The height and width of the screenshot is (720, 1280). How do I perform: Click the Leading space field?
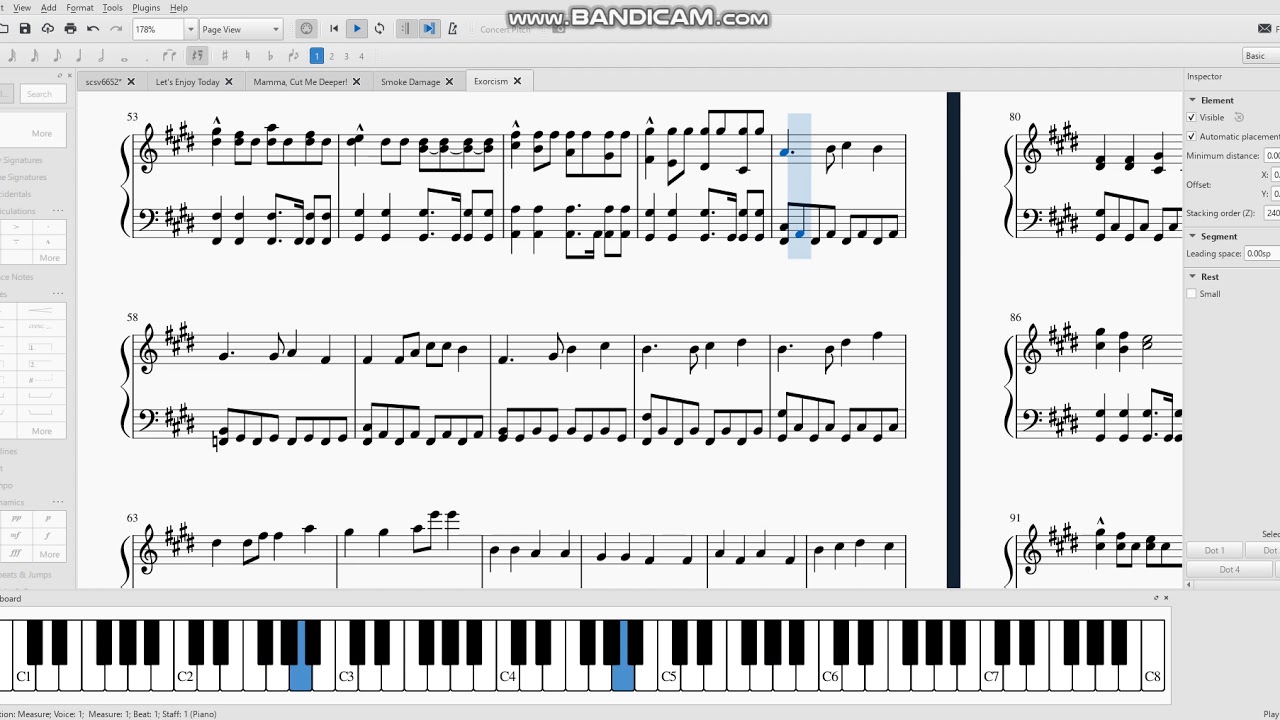click(x=1262, y=254)
